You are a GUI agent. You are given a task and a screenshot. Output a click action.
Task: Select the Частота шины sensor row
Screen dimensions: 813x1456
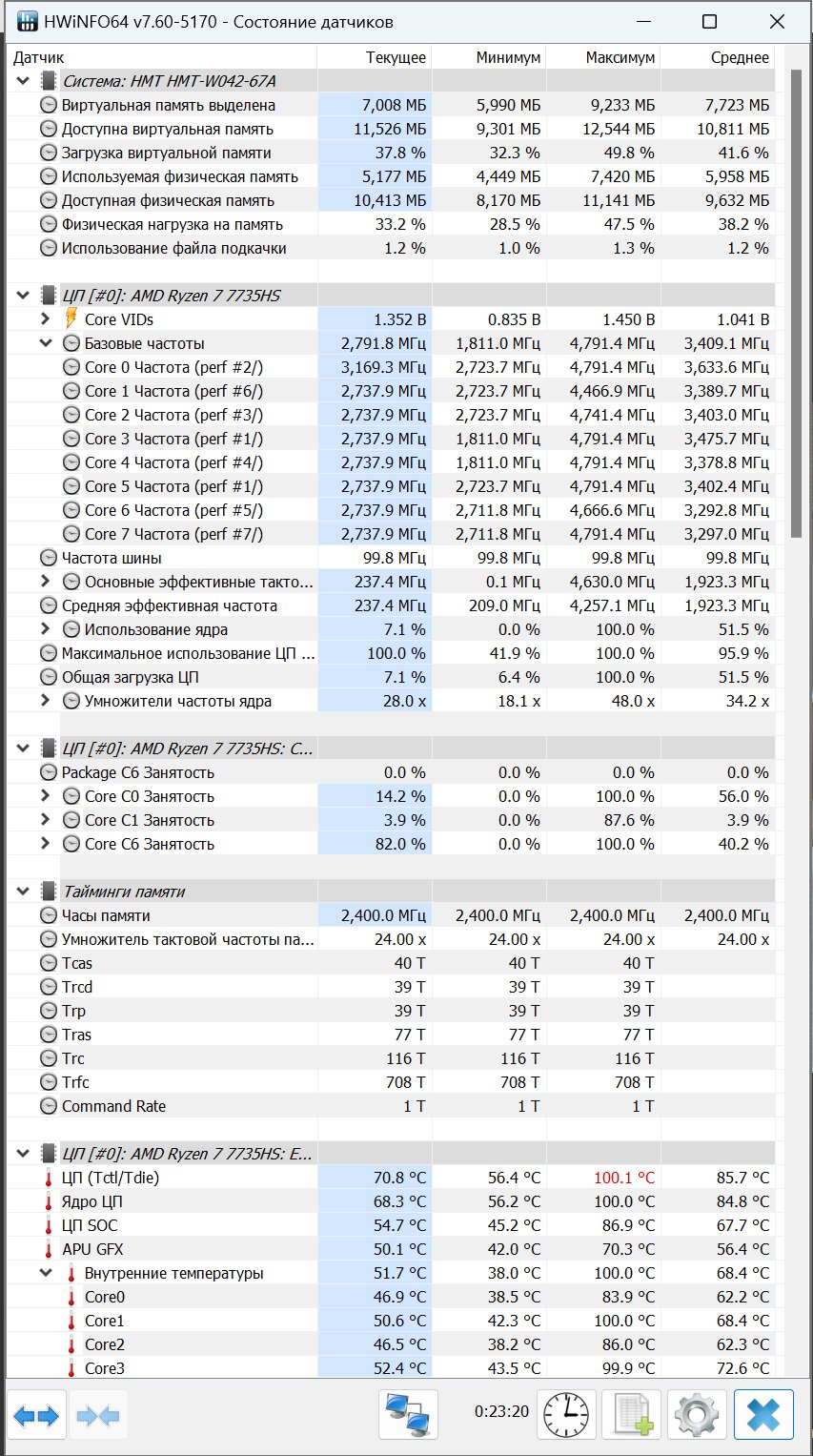point(391,558)
